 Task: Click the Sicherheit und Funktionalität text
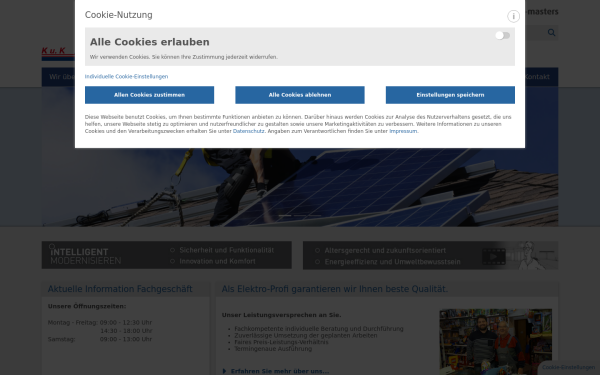point(227,250)
